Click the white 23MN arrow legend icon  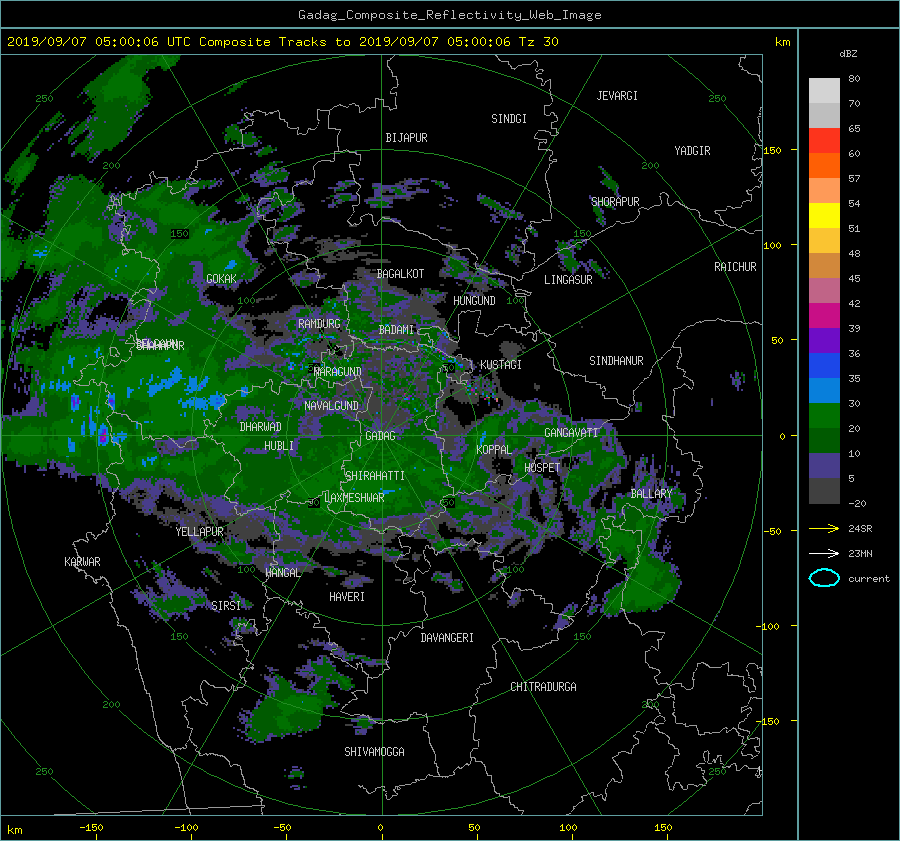point(824,553)
